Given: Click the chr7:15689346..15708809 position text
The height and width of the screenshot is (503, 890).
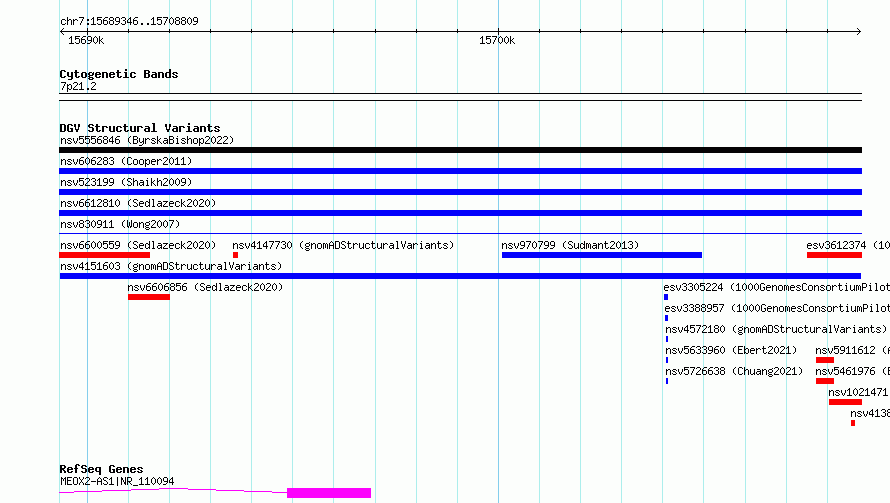Looking at the screenshot, I should (x=129, y=21).
